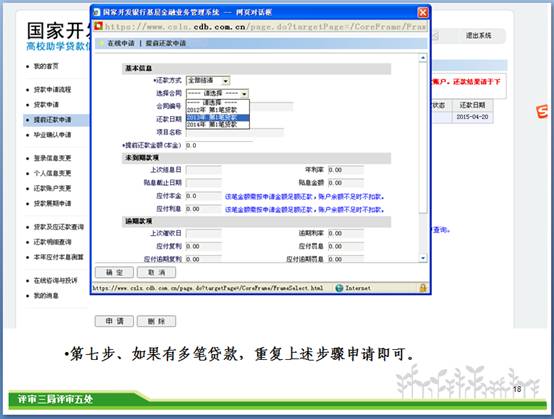This screenshot has width=554, height=419.
Task: Click the 申请 button below the dialog
Action: [114, 321]
